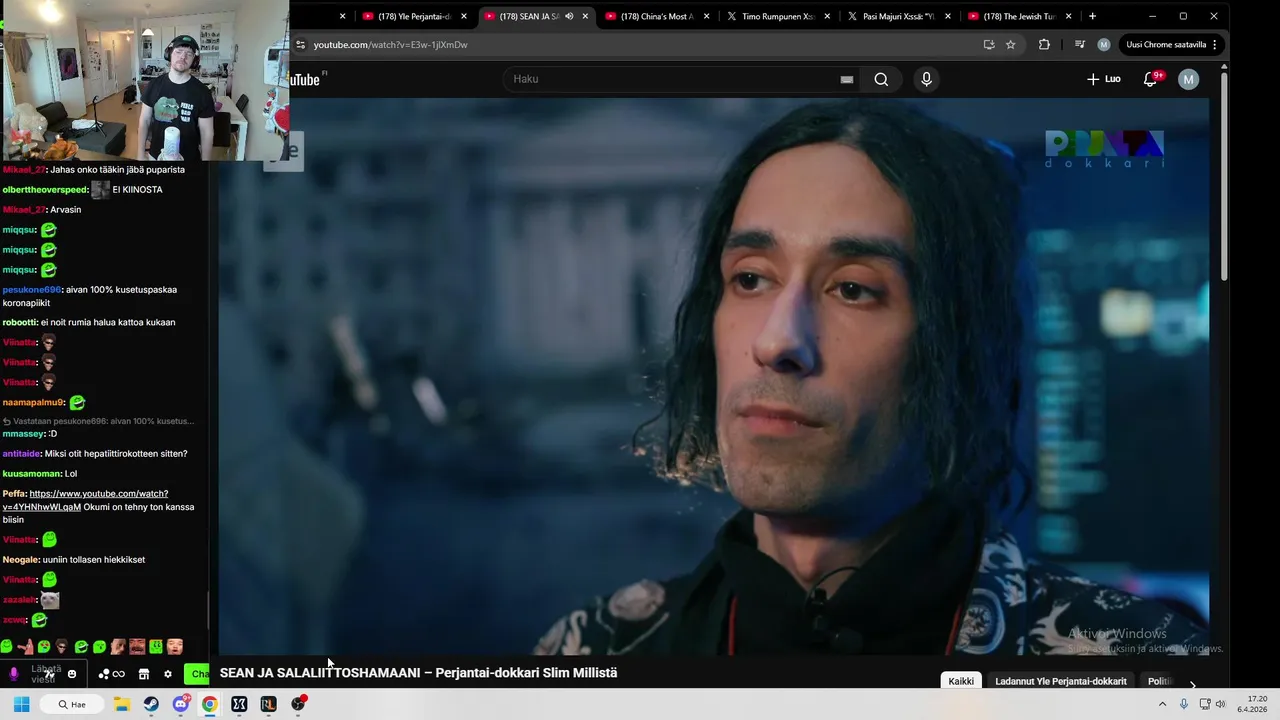Viewport: 1280px width, 720px height.
Task: Click username Neogale in chat
Action: [20, 560]
